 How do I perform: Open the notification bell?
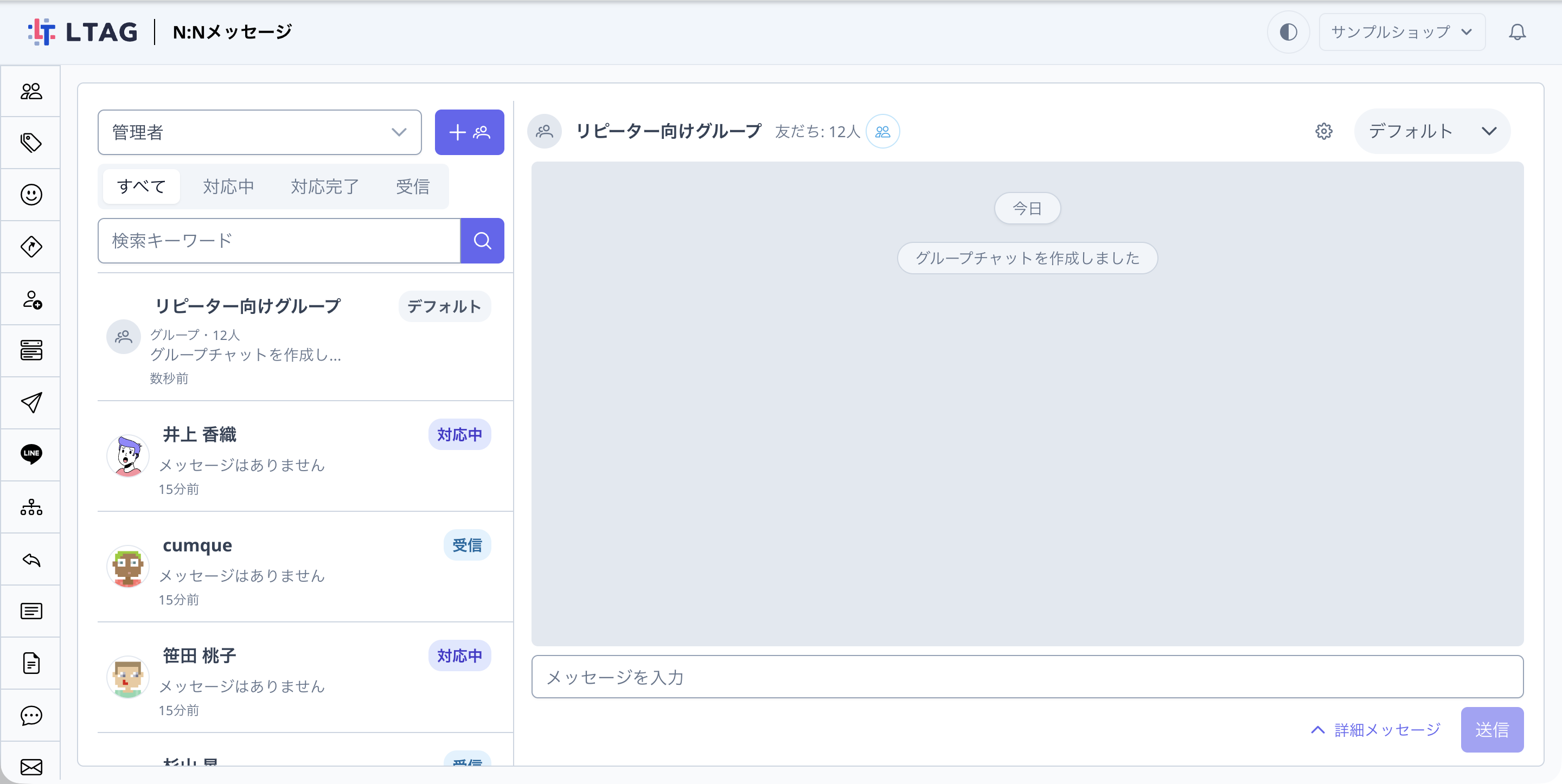pyautogui.click(x=1517, y=32)
